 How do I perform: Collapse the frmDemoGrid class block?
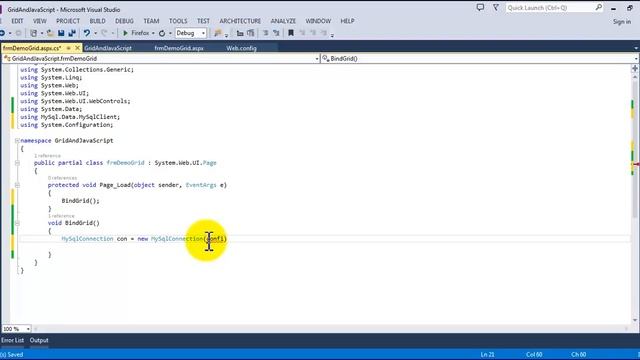point(17,163)
